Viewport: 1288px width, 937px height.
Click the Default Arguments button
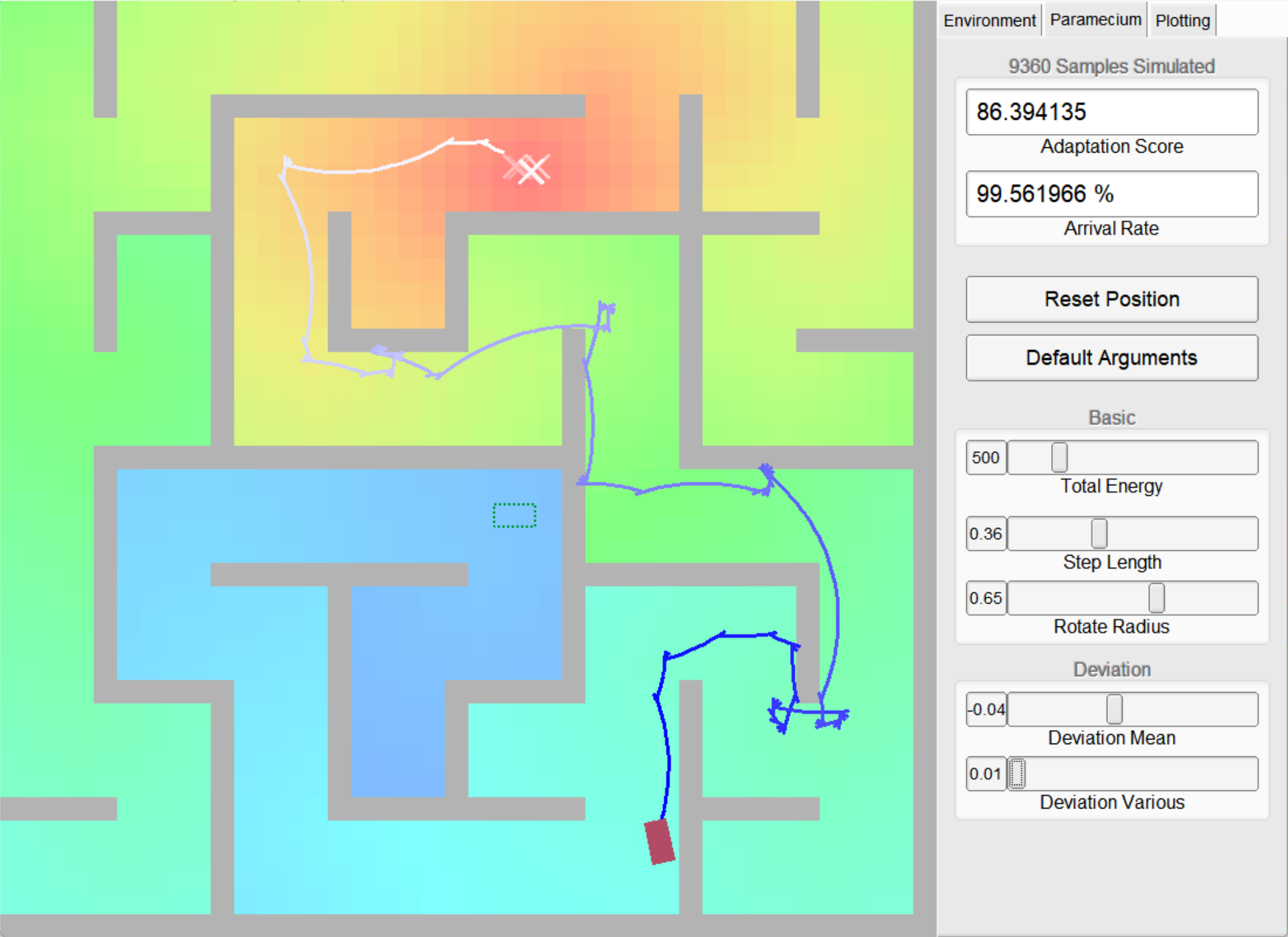tap(1111, 358)
